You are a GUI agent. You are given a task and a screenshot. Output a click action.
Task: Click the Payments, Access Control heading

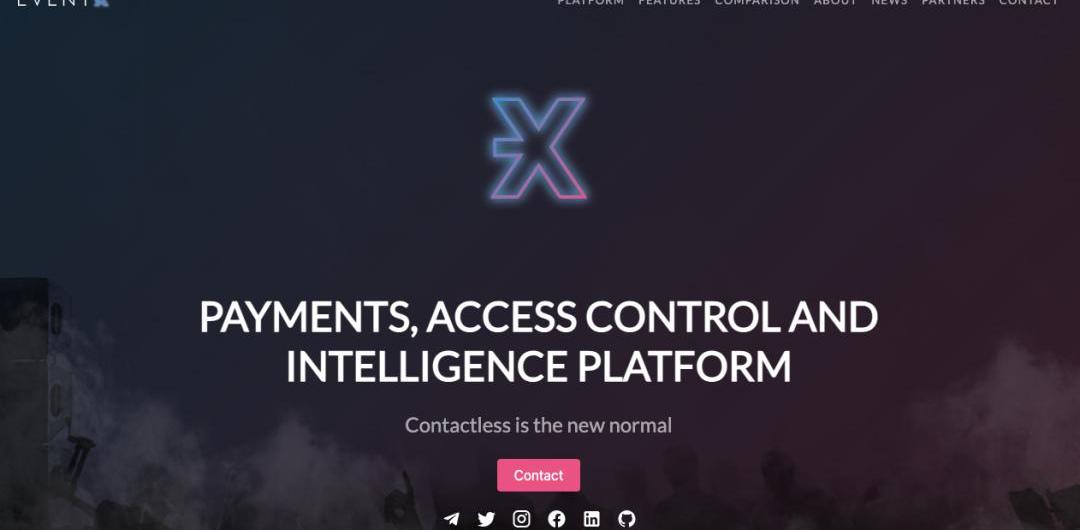539,317
